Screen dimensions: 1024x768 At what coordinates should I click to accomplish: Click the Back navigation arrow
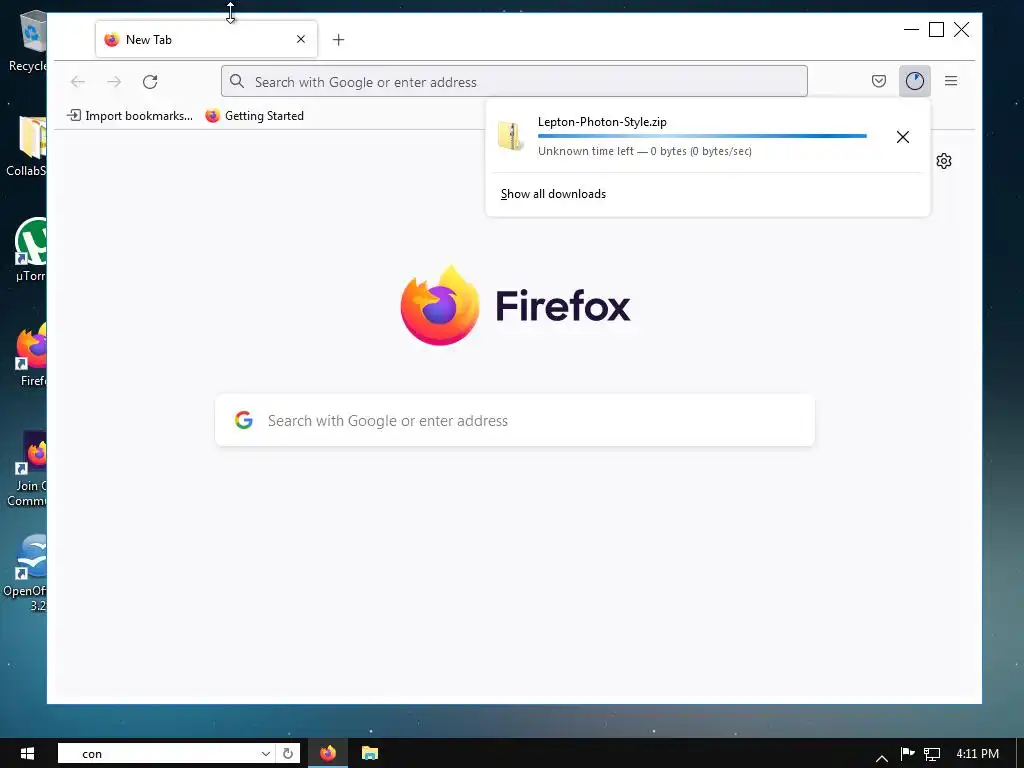coord(78,82)
